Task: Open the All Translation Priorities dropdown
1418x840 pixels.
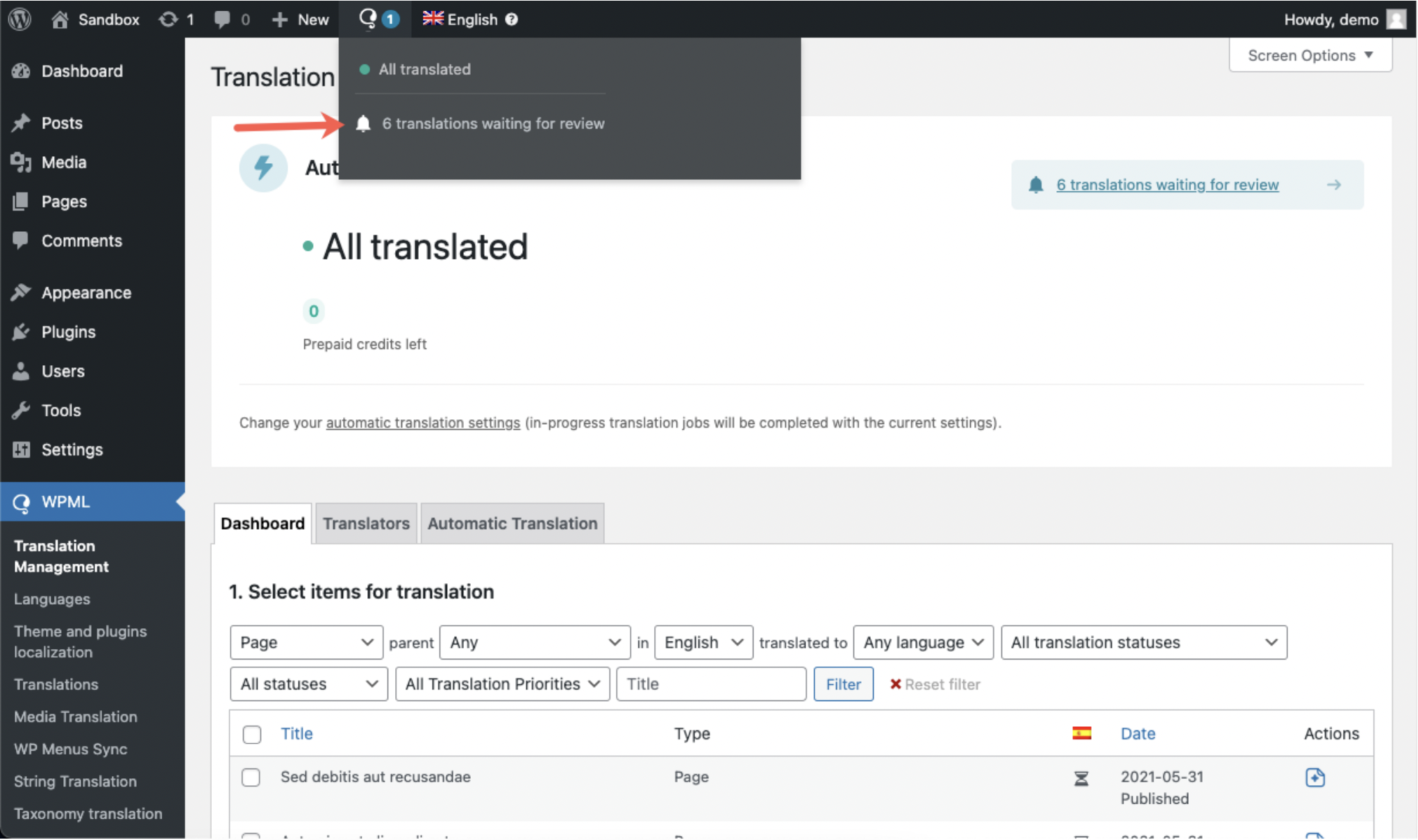Action: click(x=502, y=684)
